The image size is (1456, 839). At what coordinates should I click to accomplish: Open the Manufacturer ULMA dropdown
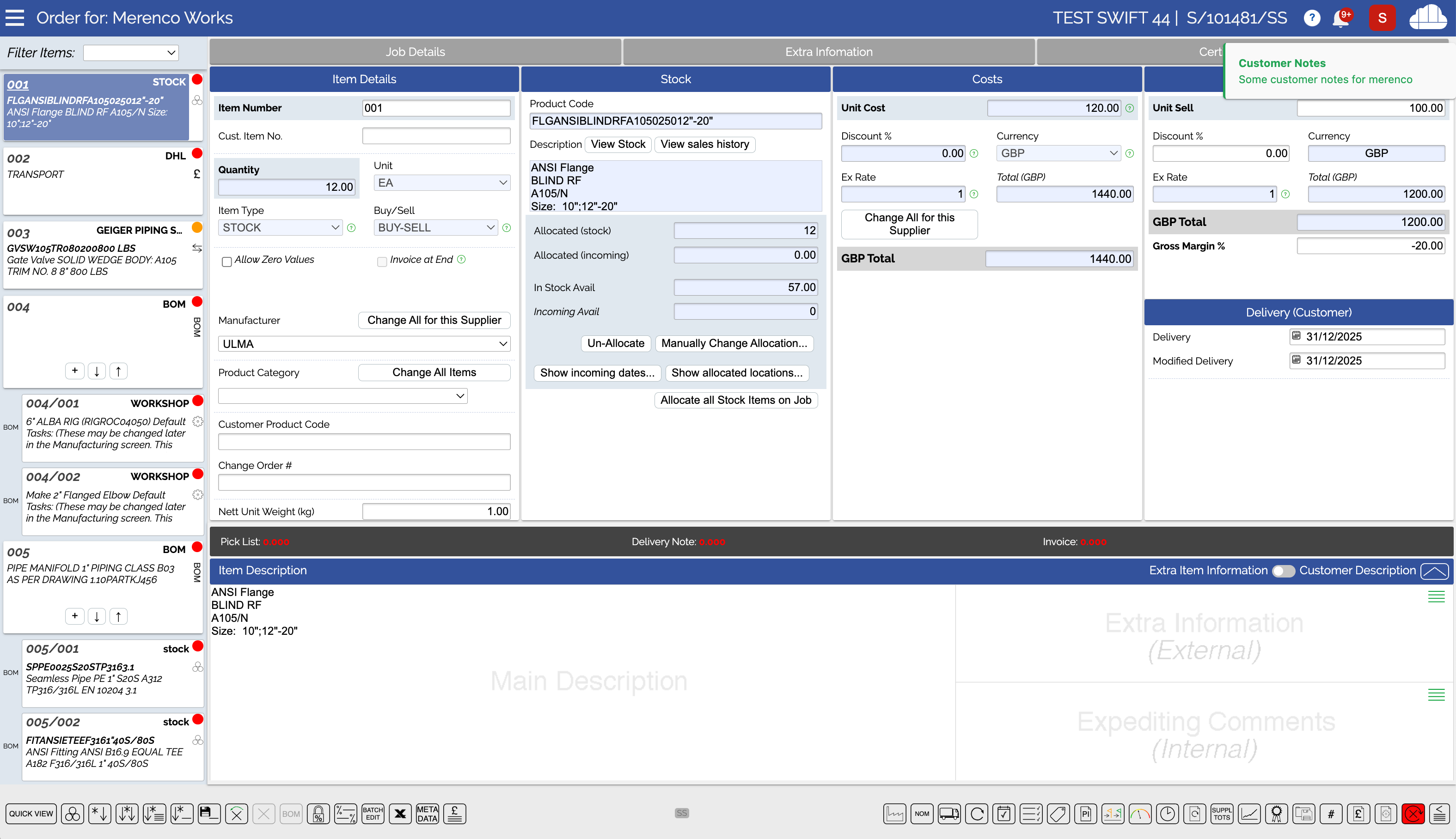(364, 344)
